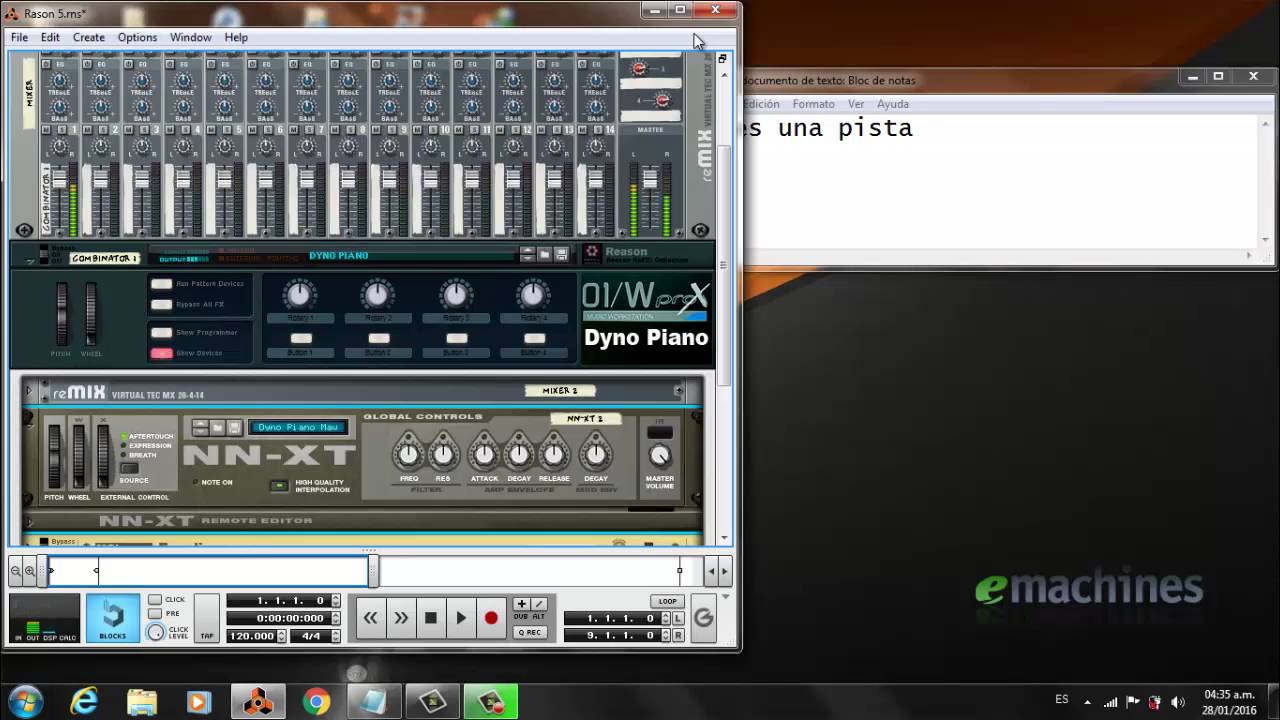Toggle the Loop button in the transport

[667, 601]
